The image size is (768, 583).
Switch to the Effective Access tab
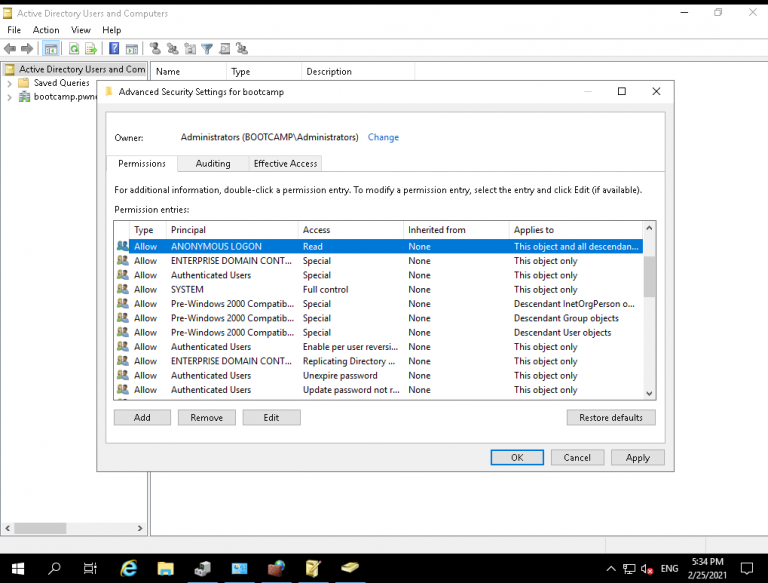285,164
